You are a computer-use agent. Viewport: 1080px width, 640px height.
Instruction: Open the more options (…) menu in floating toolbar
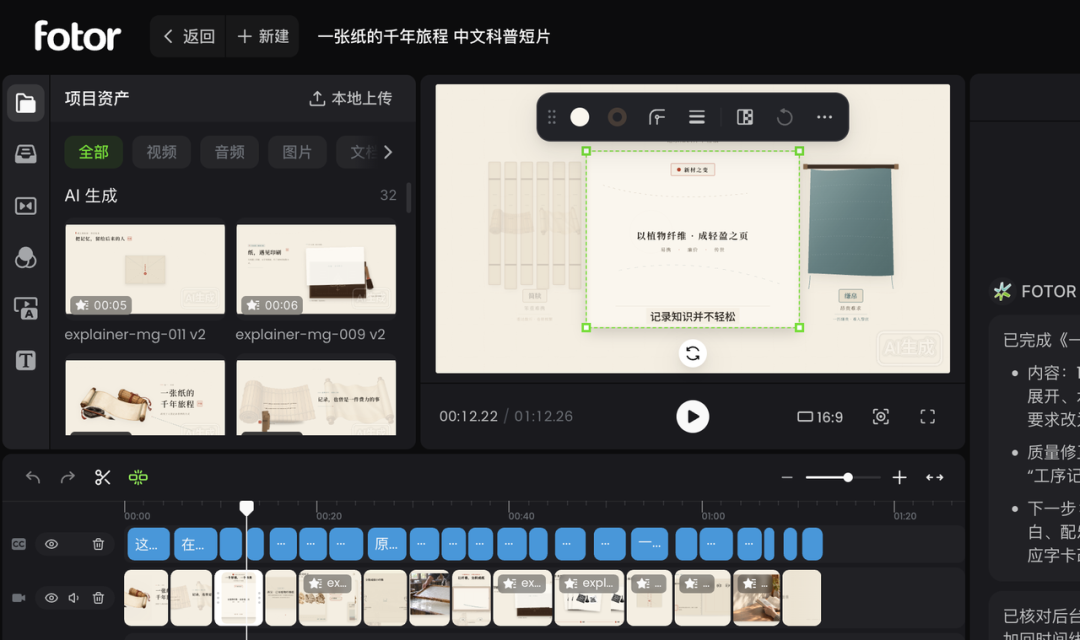click(824, 117)
